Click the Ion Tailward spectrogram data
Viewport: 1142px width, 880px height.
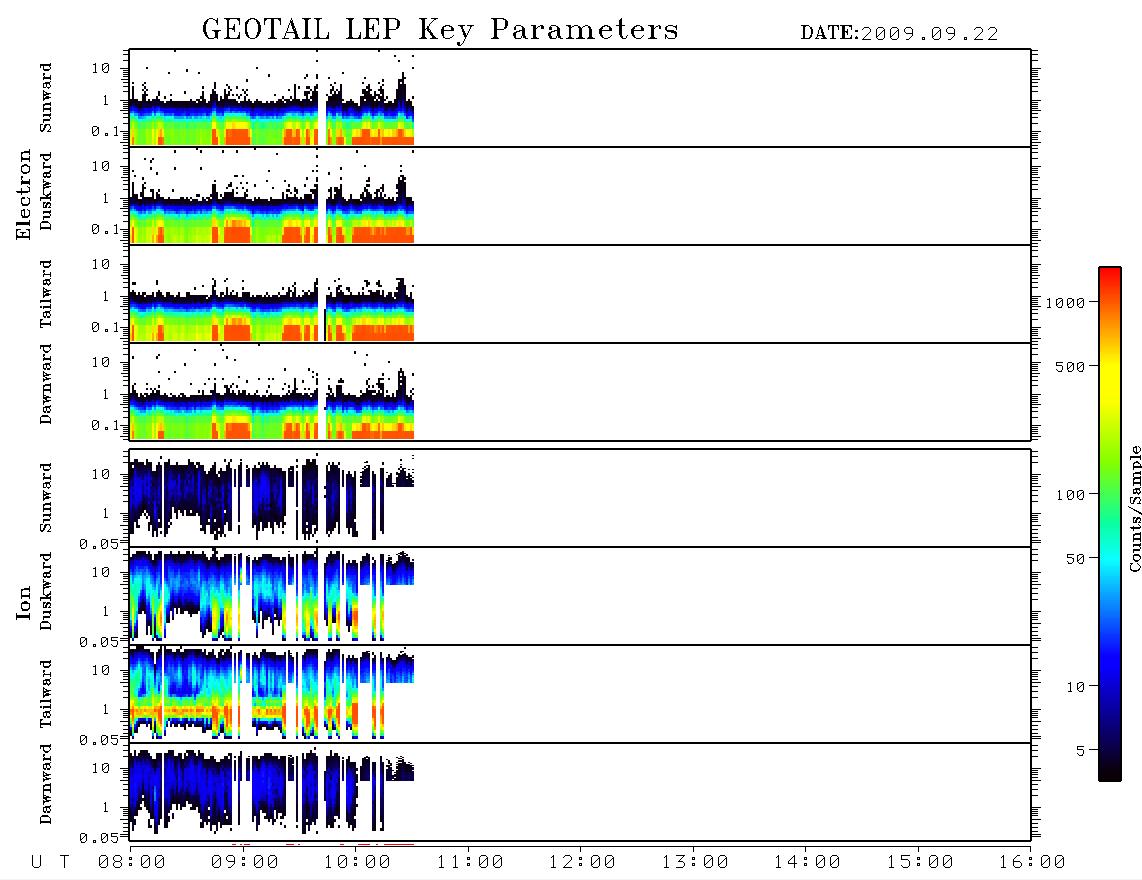click(272, 694)
